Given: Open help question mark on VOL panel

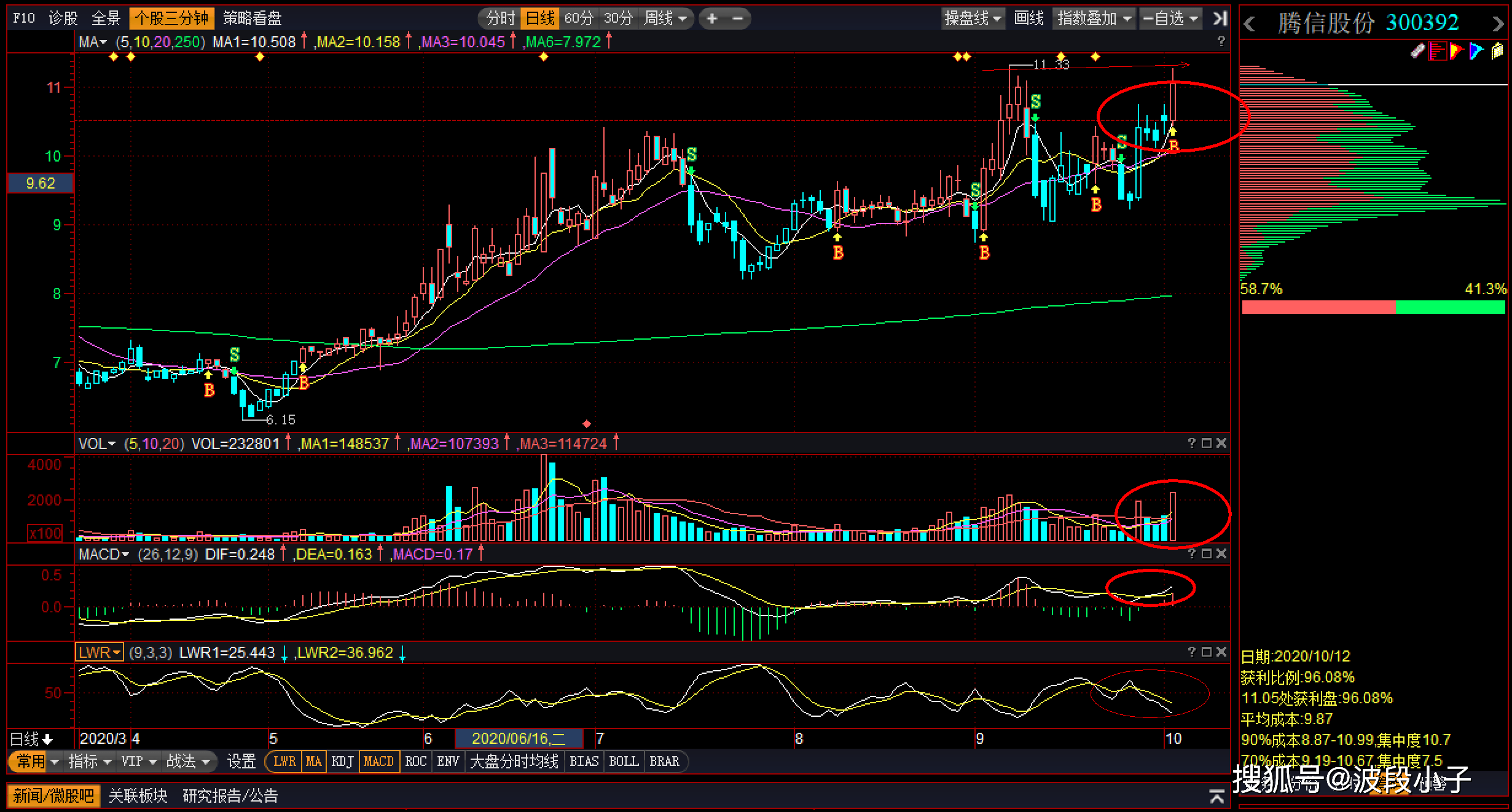Looking at the screenshot, I should [1192, 443].
